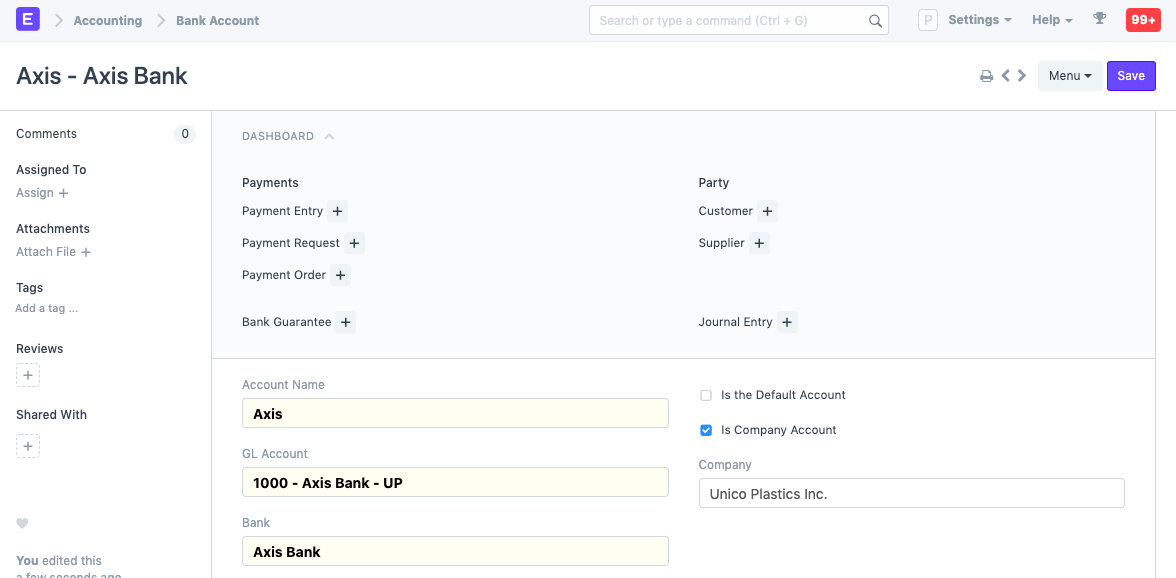Uncheck Is Company Account checkbox
This screenshot has height=578, width=1176.
pyautogui.click(x=706, y=430)
